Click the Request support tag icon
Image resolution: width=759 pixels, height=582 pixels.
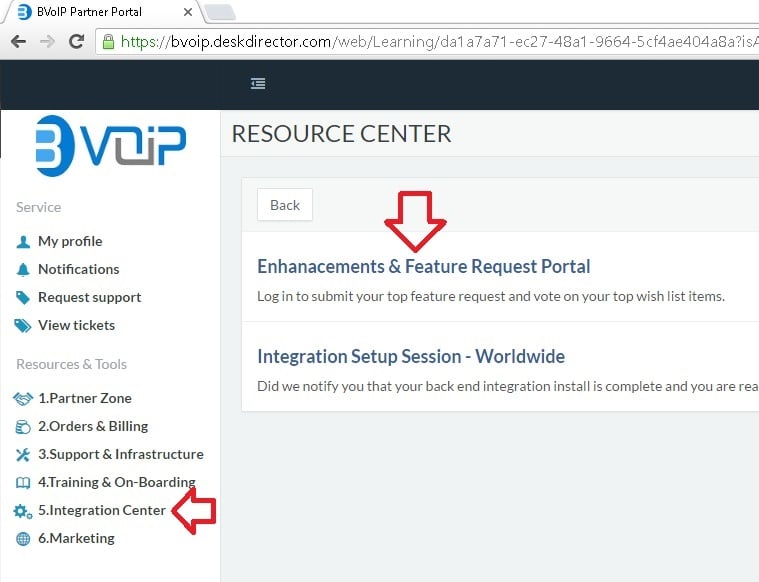point(23,297)
